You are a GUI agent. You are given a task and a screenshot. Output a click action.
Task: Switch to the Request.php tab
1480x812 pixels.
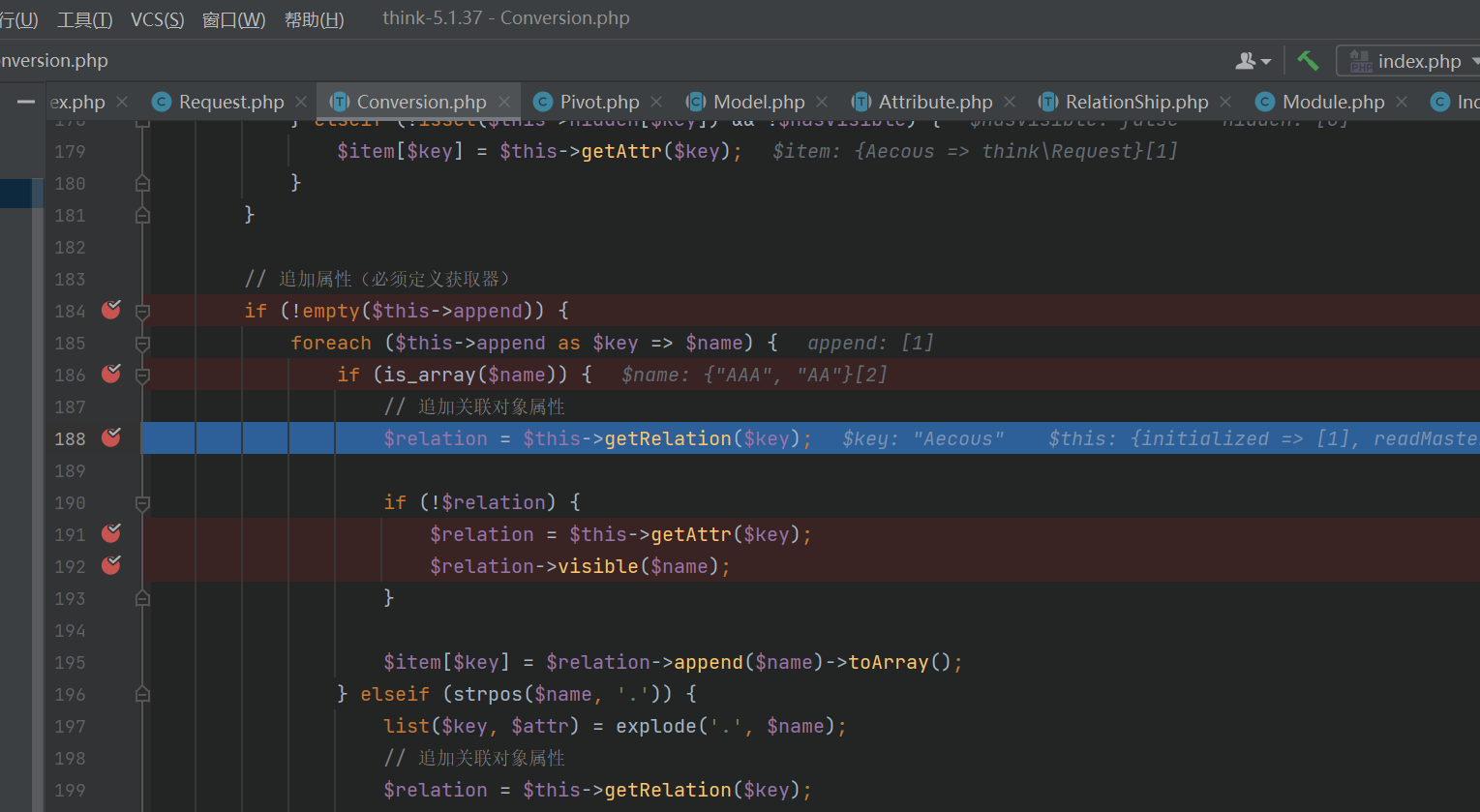click(x=231, y=102)
